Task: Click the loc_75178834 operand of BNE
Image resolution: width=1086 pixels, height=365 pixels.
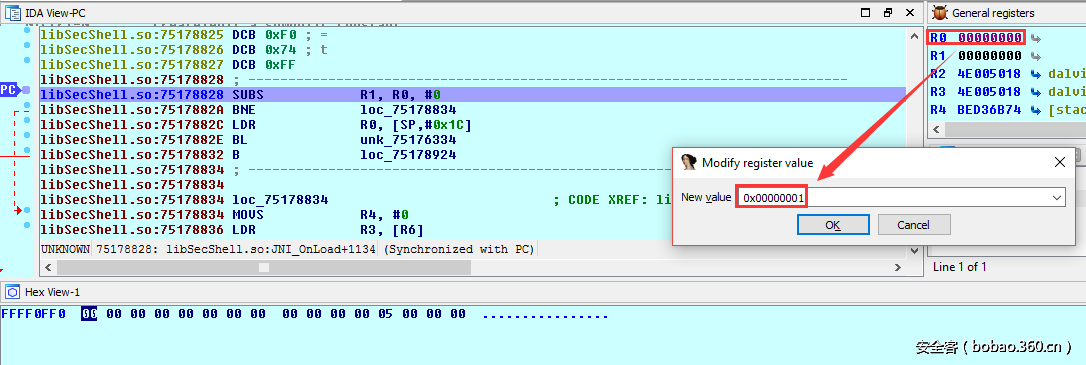Action: click(408, 109)
